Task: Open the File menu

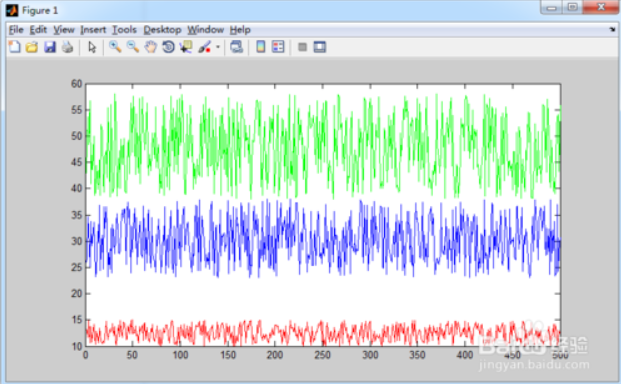Action: (x=16, y=30)
